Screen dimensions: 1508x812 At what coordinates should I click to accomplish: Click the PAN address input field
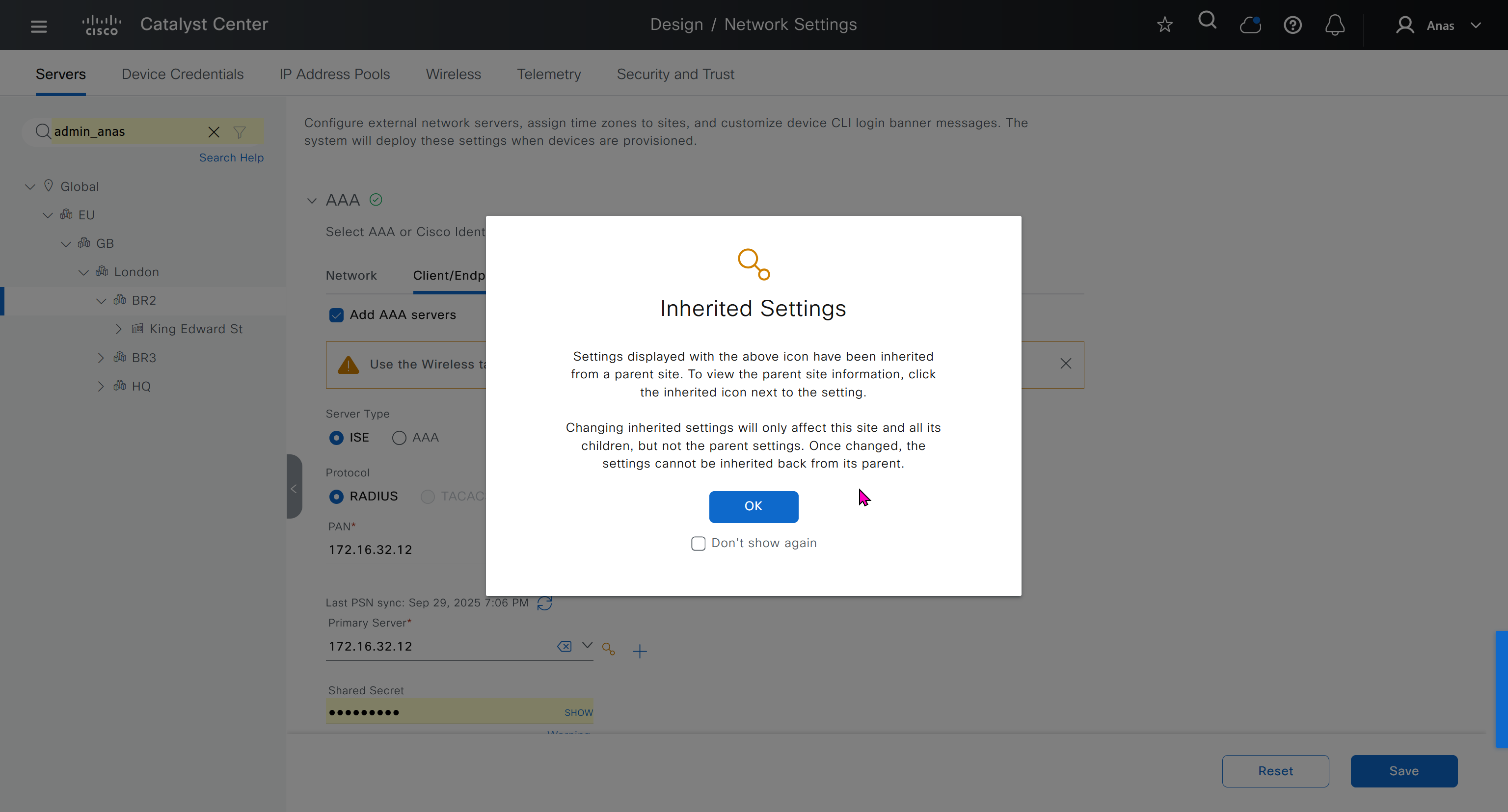[x=404, y=550]
